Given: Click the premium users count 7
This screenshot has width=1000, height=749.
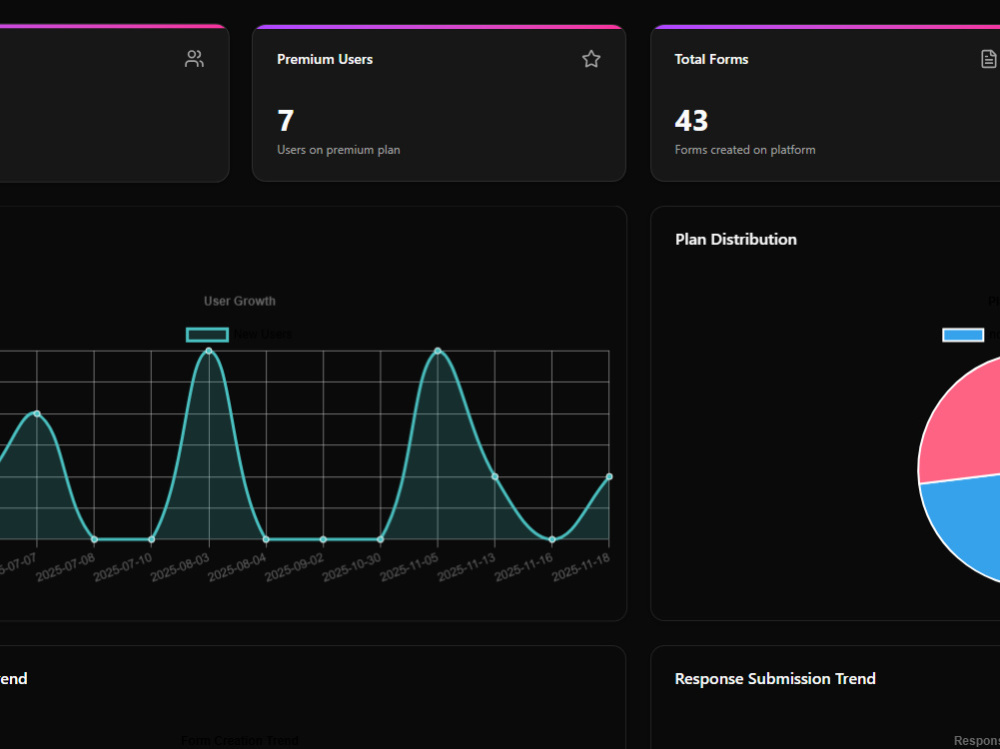Looking at the screenshot, I should 286,121.
